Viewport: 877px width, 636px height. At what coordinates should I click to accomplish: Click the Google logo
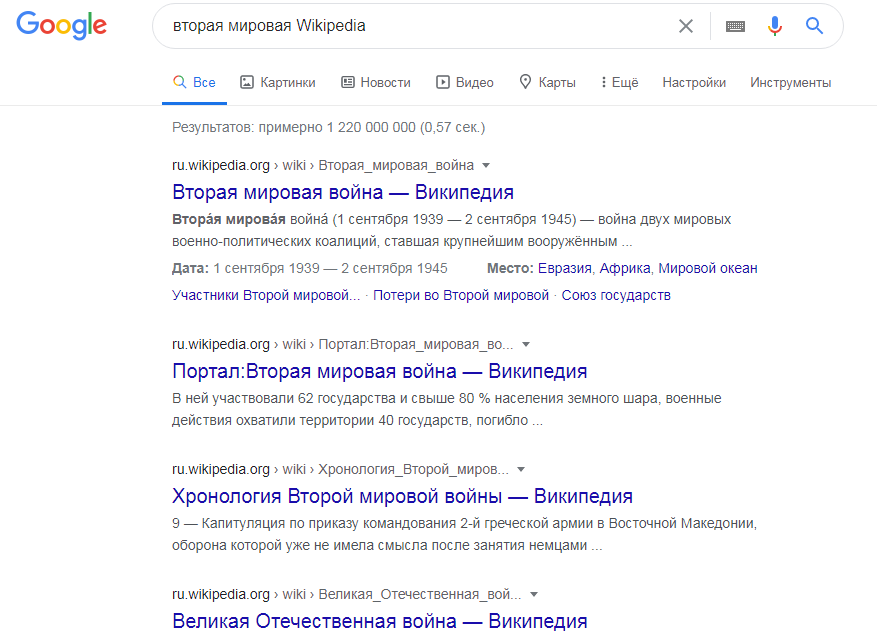point(62,25)
